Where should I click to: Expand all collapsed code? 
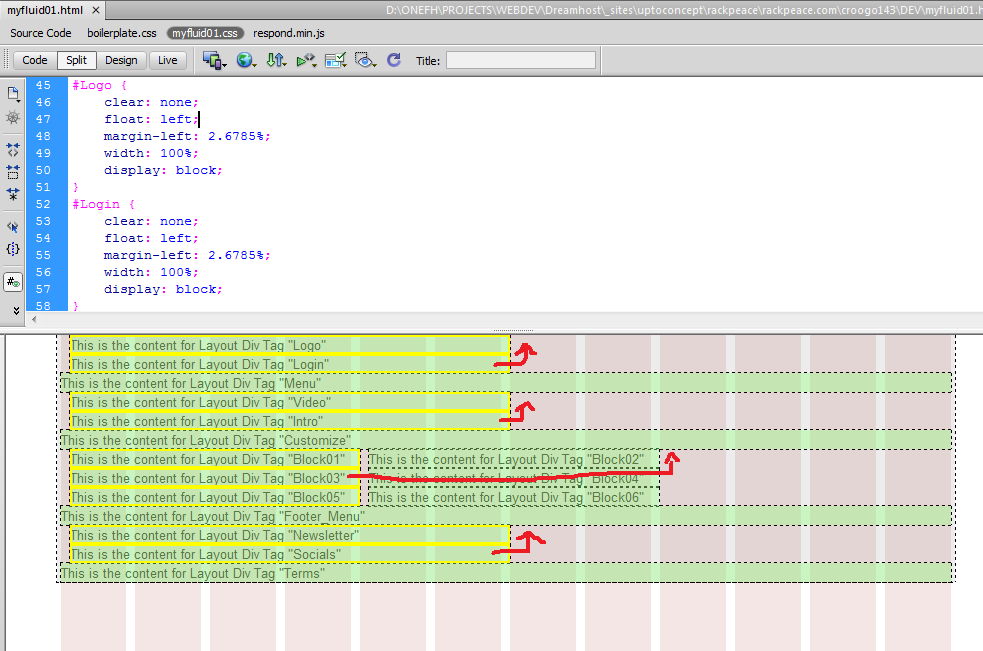pyautogui.click(x=13, y=194)
